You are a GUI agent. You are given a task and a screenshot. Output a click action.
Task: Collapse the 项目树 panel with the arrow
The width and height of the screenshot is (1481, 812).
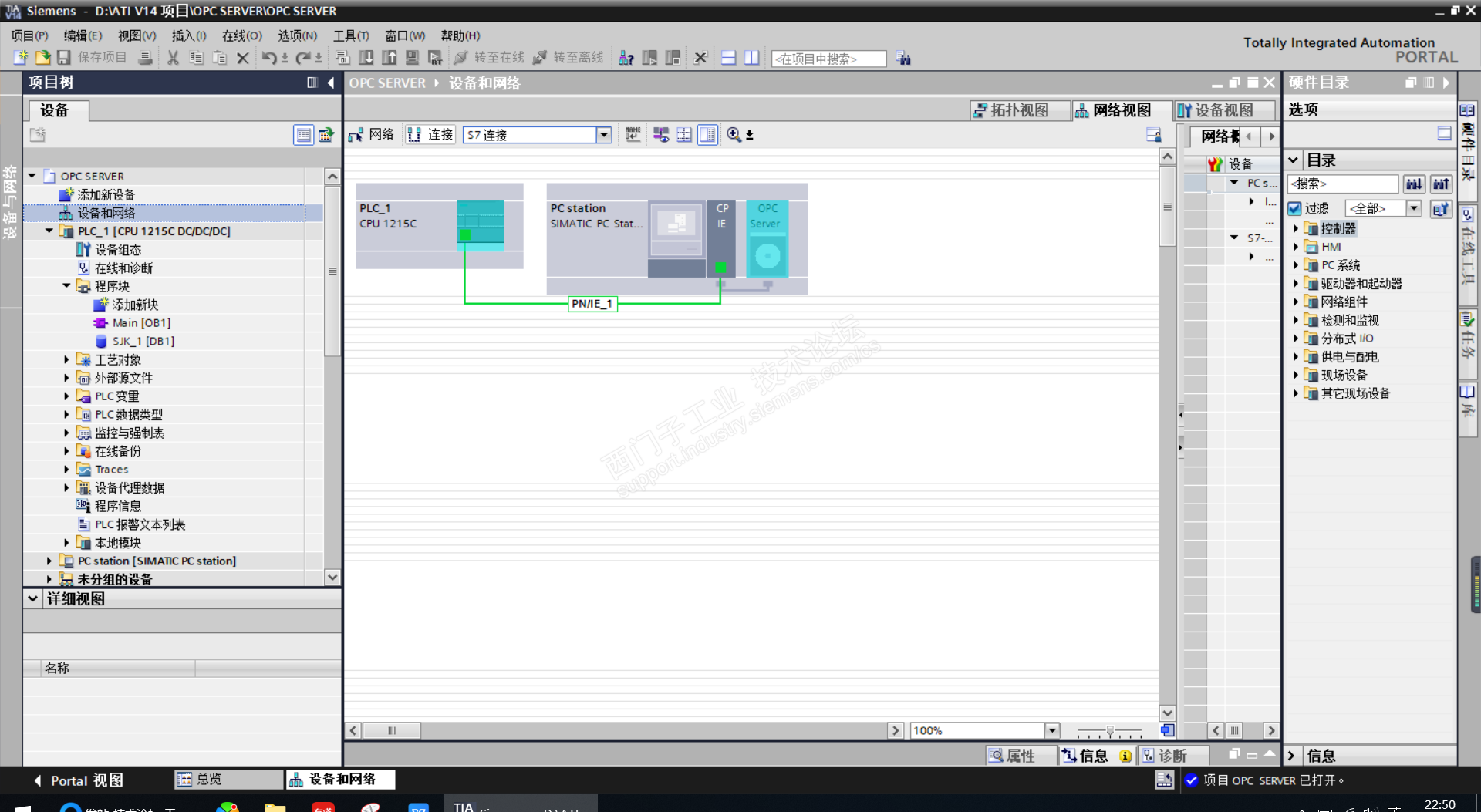pos(331,83)
